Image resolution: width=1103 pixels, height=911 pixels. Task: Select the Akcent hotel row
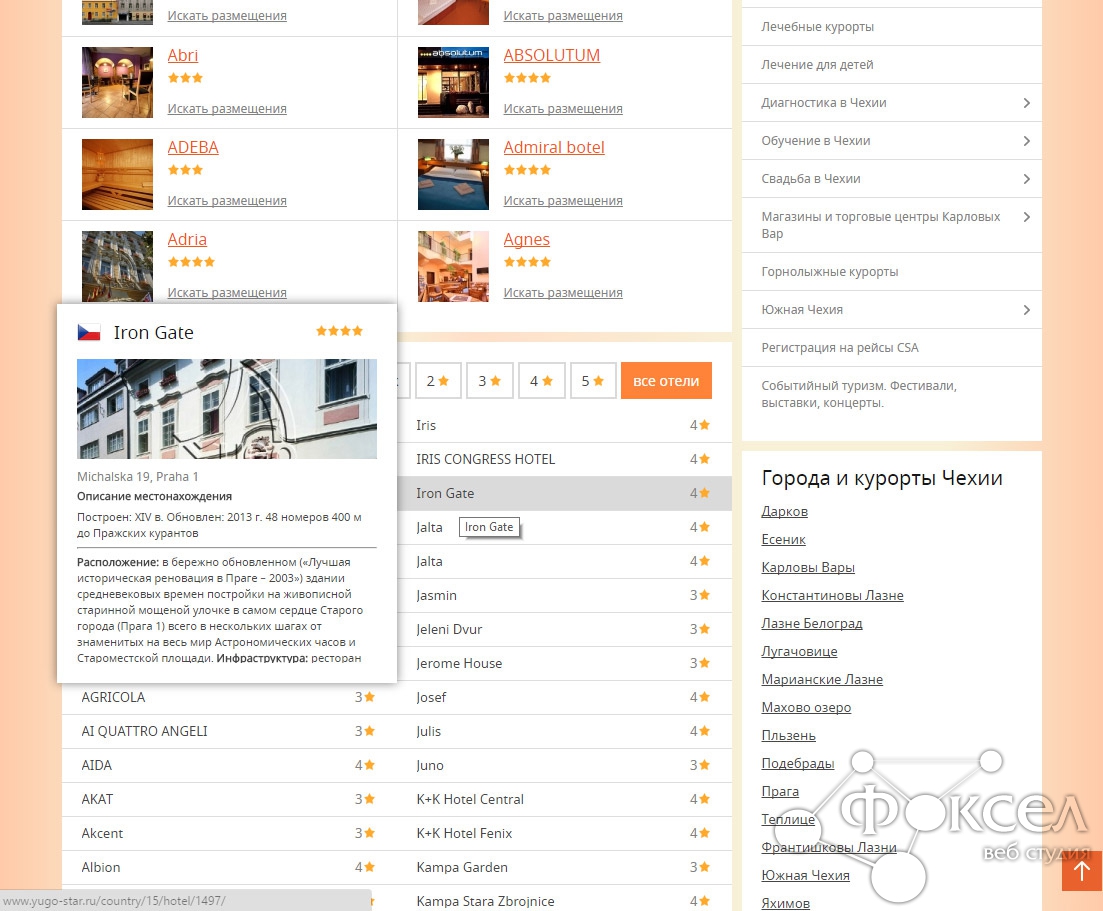(x=229, y=834)
